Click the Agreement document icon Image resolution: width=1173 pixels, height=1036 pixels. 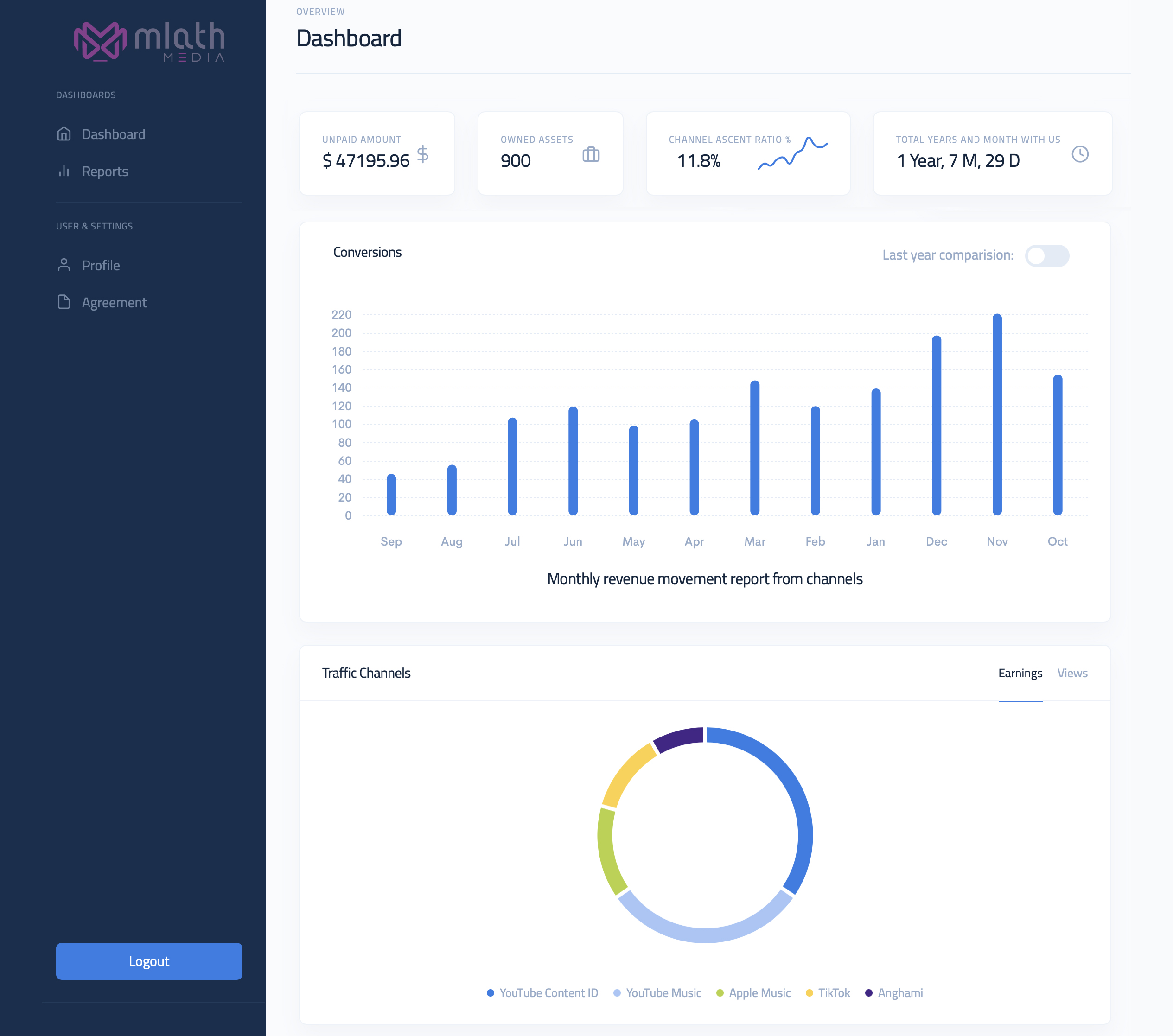(x=64, y=302)
